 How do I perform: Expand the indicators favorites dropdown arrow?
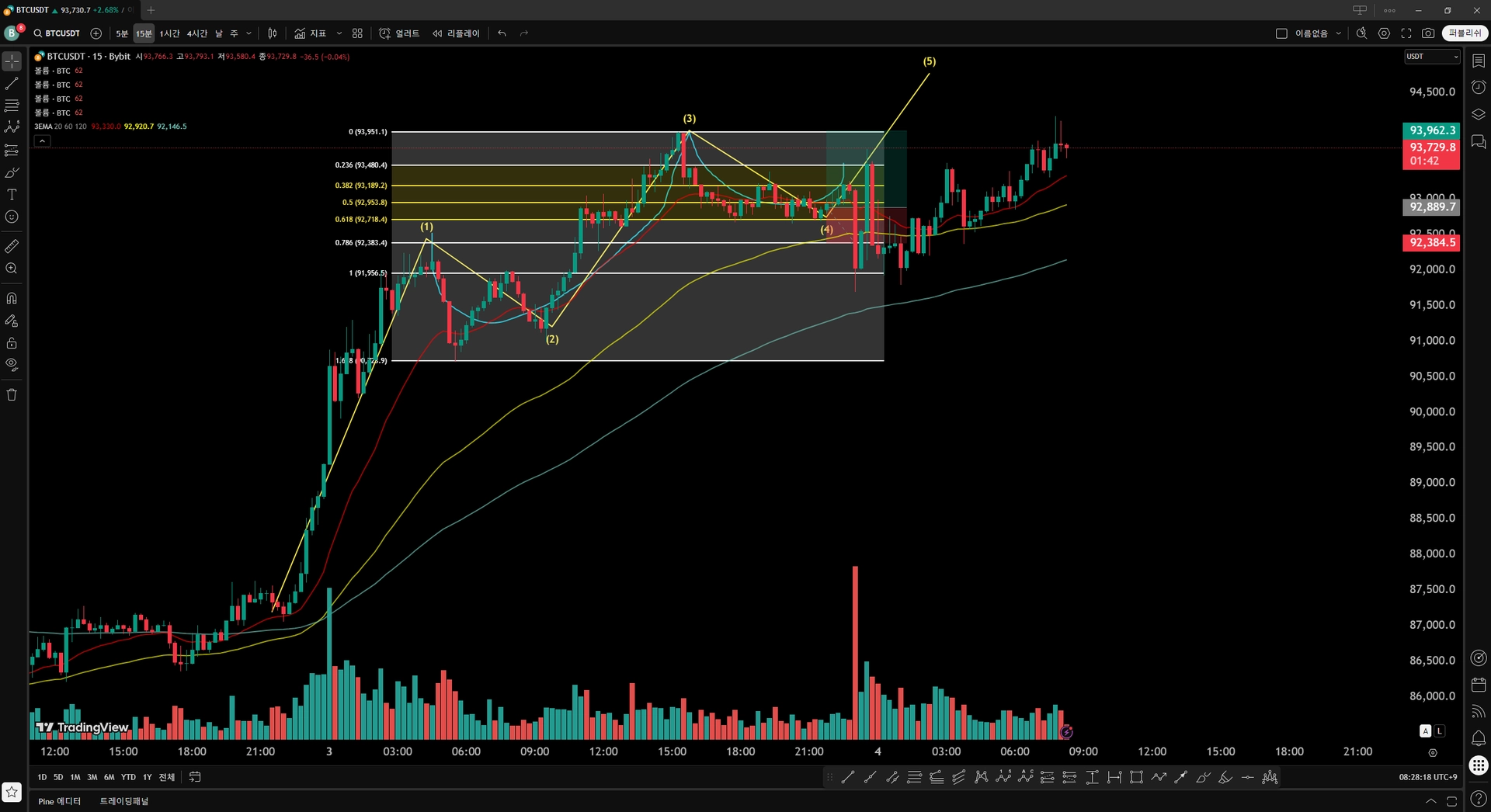point(339,33)
